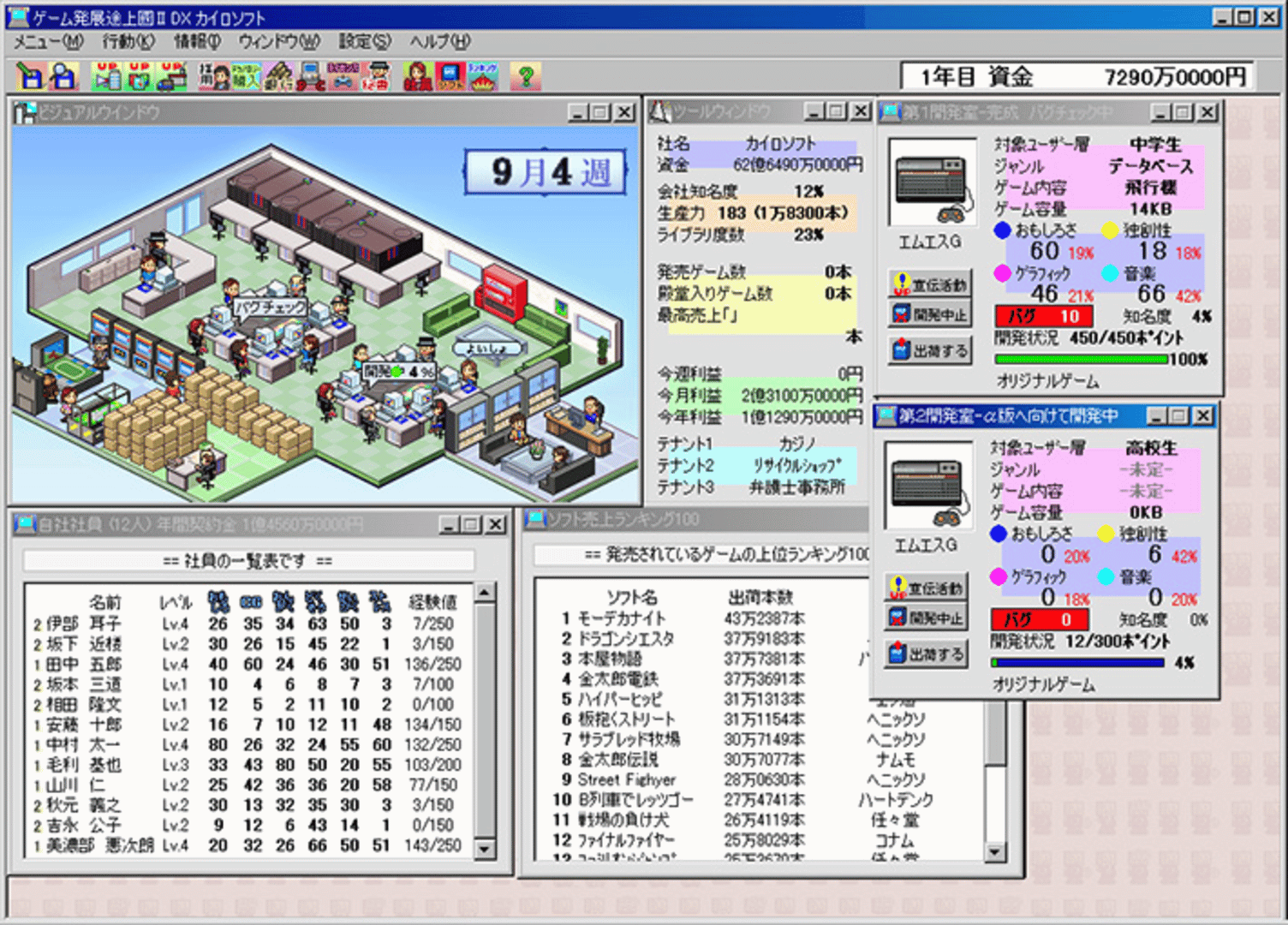Select ranking entry 2 ドラゴンシエスタ
Image resolution: width=1288 pixels, height=925 pixels.
point(702,639)
